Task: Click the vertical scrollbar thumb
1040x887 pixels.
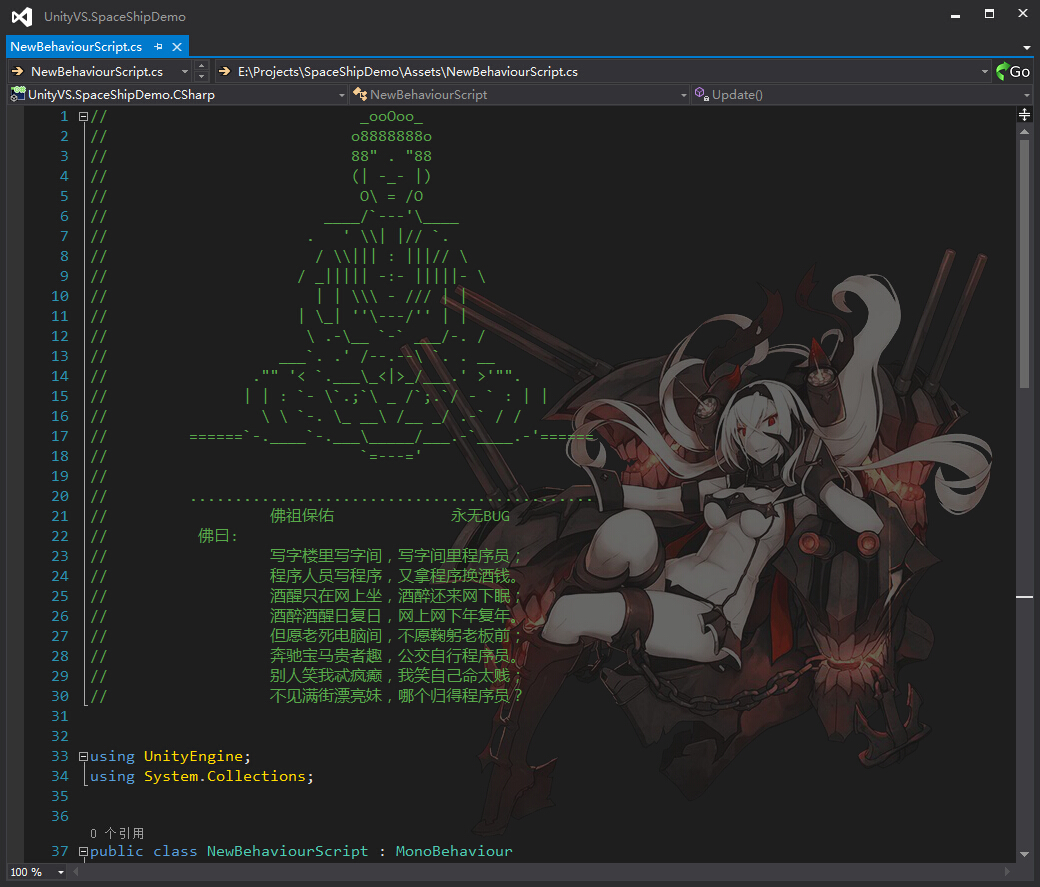Action: 1025,264
